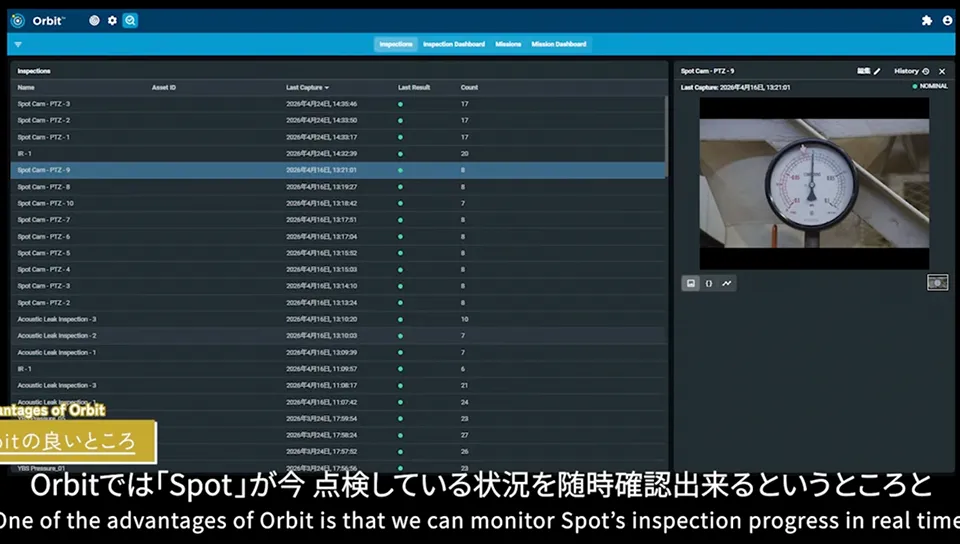Select Spot Cam - PTZ - 3 captured 13:14:10

click(339, 286)
